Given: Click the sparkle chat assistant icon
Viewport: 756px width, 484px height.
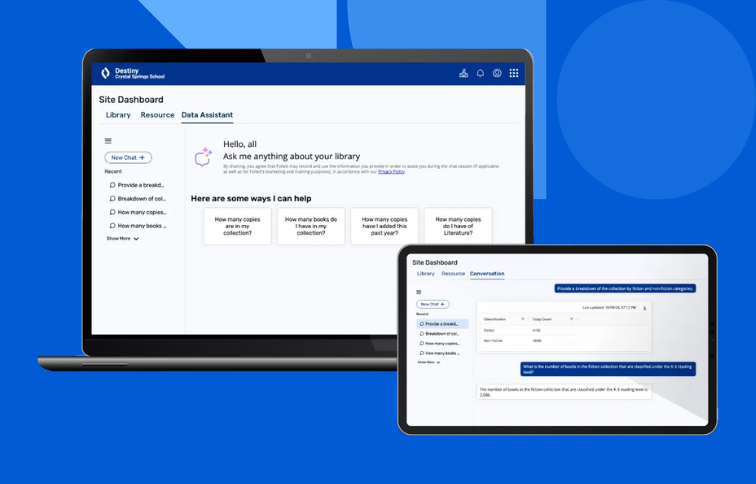Looking at the screenshot, I should [x=203, y=157].
